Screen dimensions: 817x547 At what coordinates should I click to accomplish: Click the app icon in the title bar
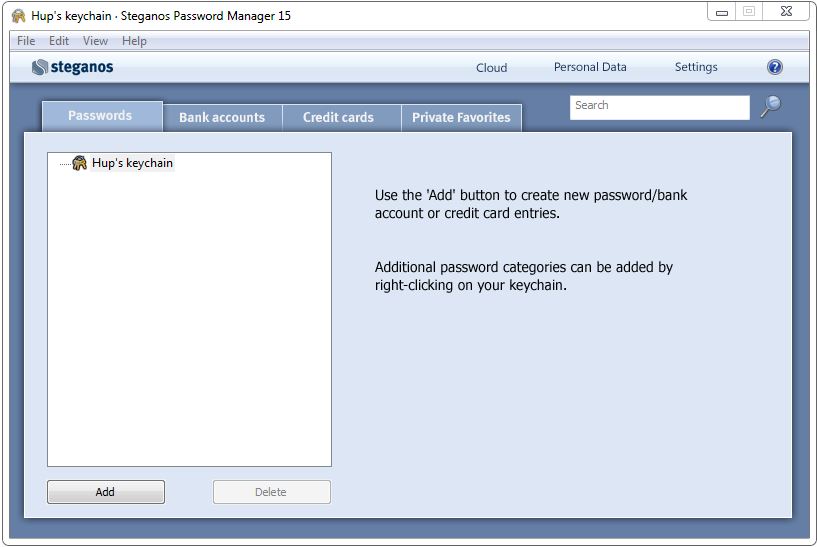point(18,16)
